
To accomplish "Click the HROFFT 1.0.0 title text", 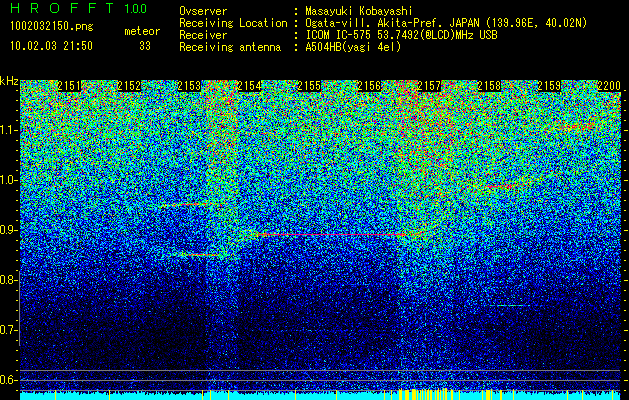I will click(78, 8).
